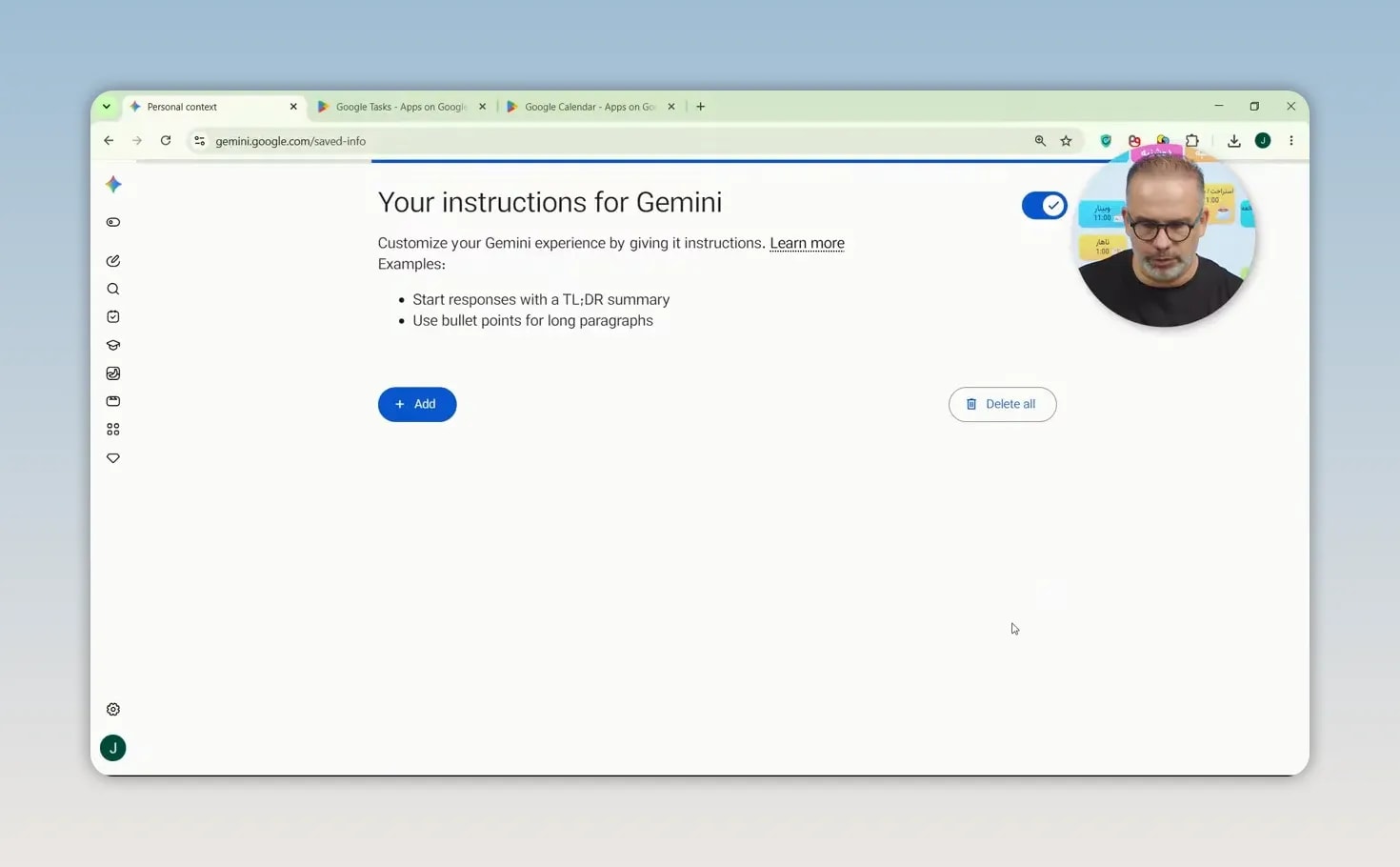Click the Gemini sparkle logo in sidebar
Screen dimensions: 1400x867
[x=113, y=184]
